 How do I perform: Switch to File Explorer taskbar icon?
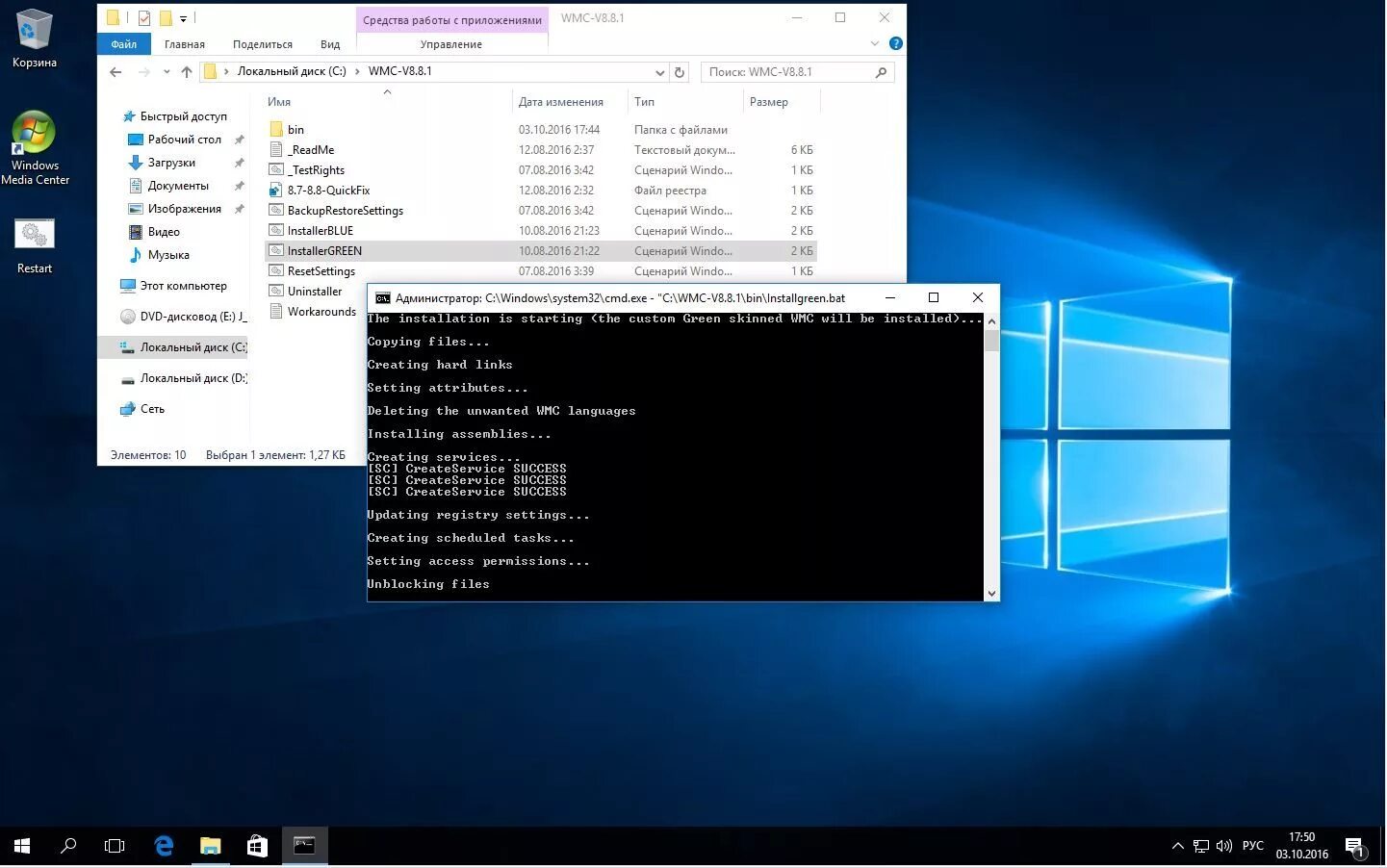tap(210, 846)
